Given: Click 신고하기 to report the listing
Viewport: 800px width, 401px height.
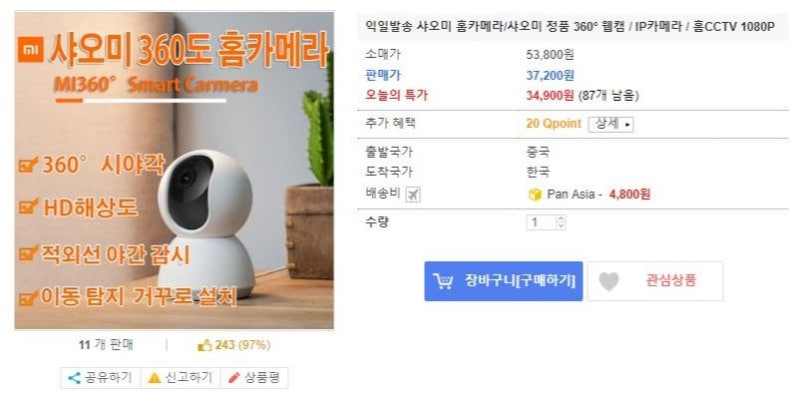Looking at the screenshot, I should pyautogui.click(x=181, y=378).
